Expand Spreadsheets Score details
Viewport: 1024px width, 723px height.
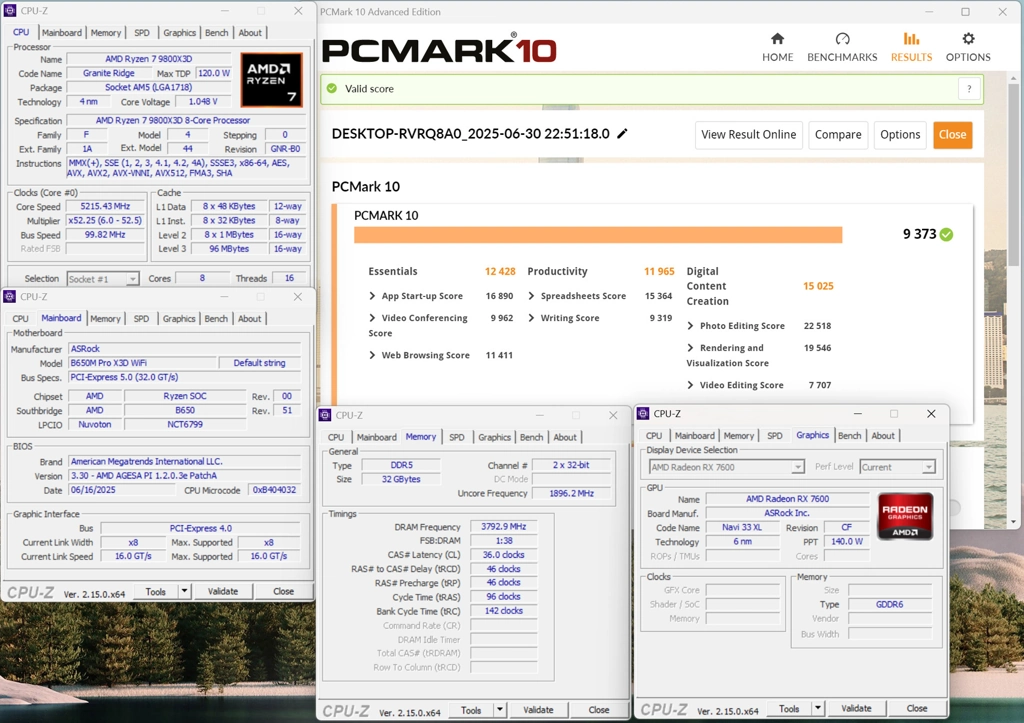coord(531,296)
